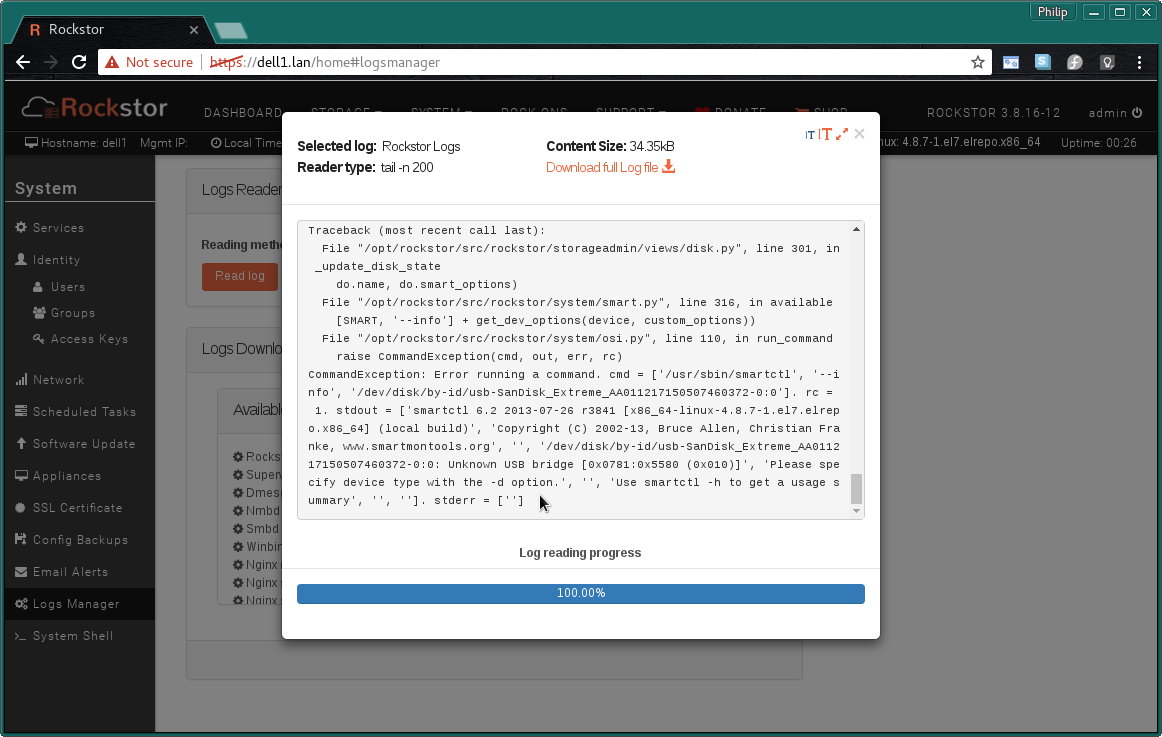Open a new browser tab

[x=230, y=30]
